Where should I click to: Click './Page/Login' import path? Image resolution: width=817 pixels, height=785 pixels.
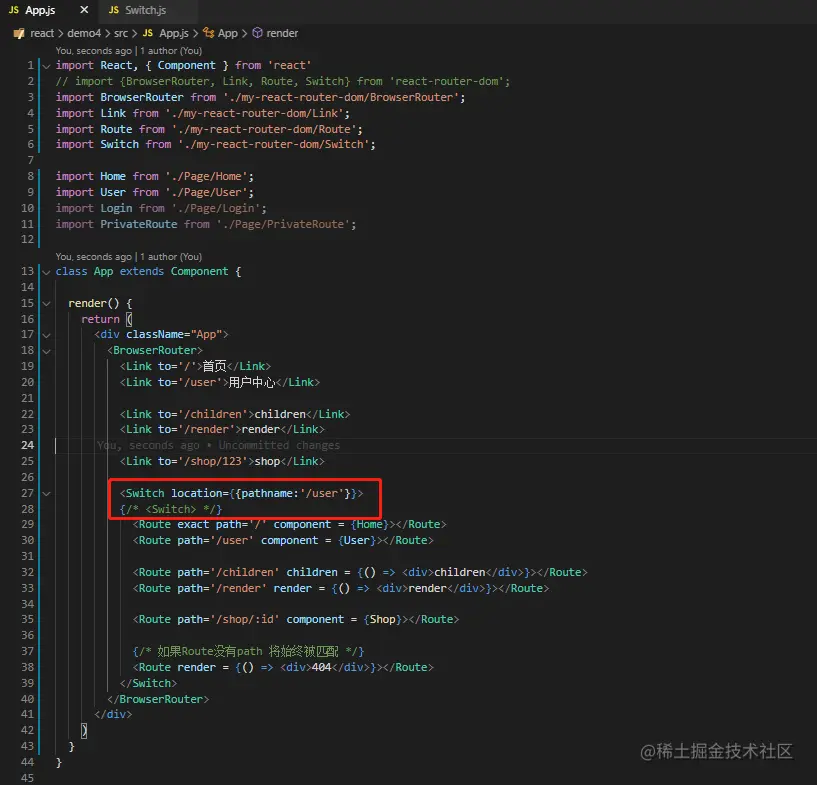click(216, 208)
